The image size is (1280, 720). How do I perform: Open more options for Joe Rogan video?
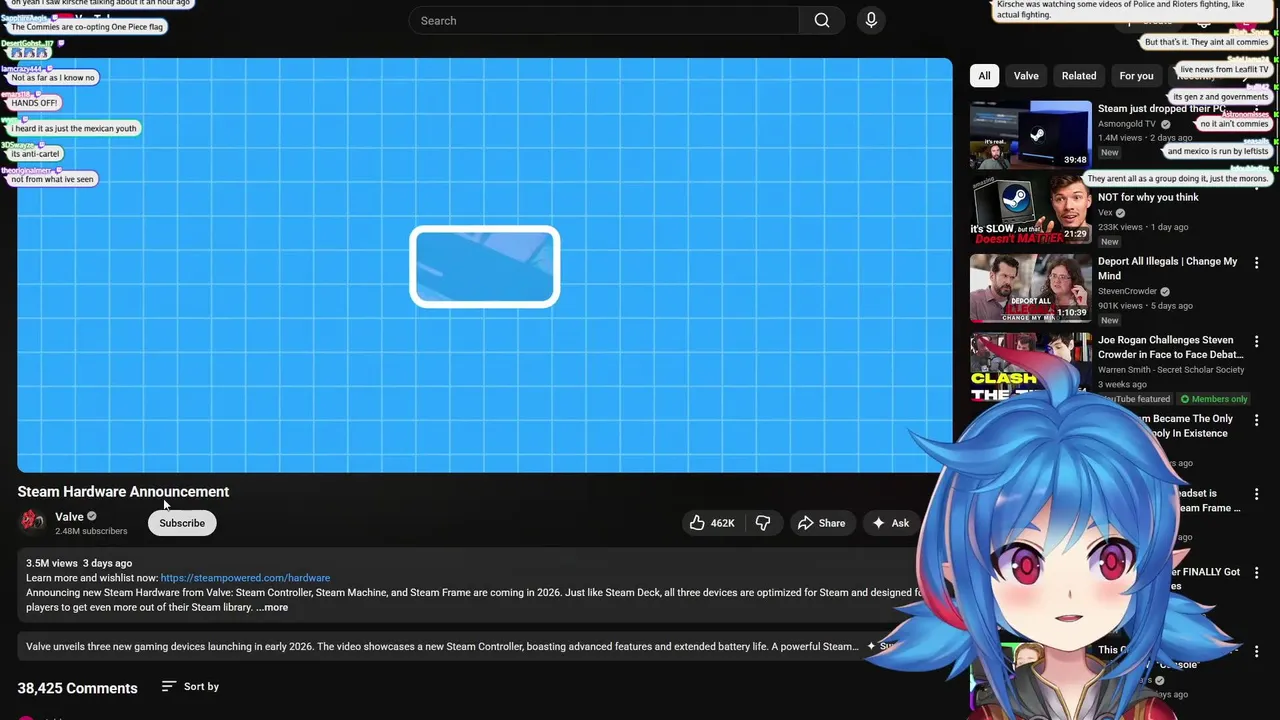(x=1257, y=341)
